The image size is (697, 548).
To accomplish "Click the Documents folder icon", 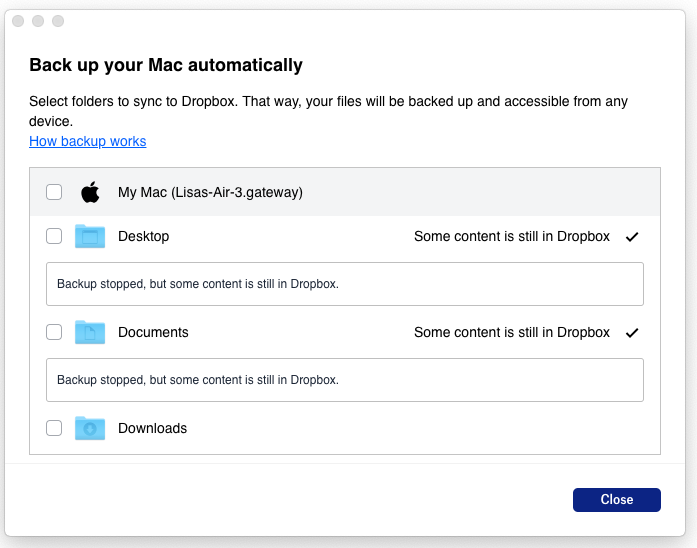I will tap(90, 332).
